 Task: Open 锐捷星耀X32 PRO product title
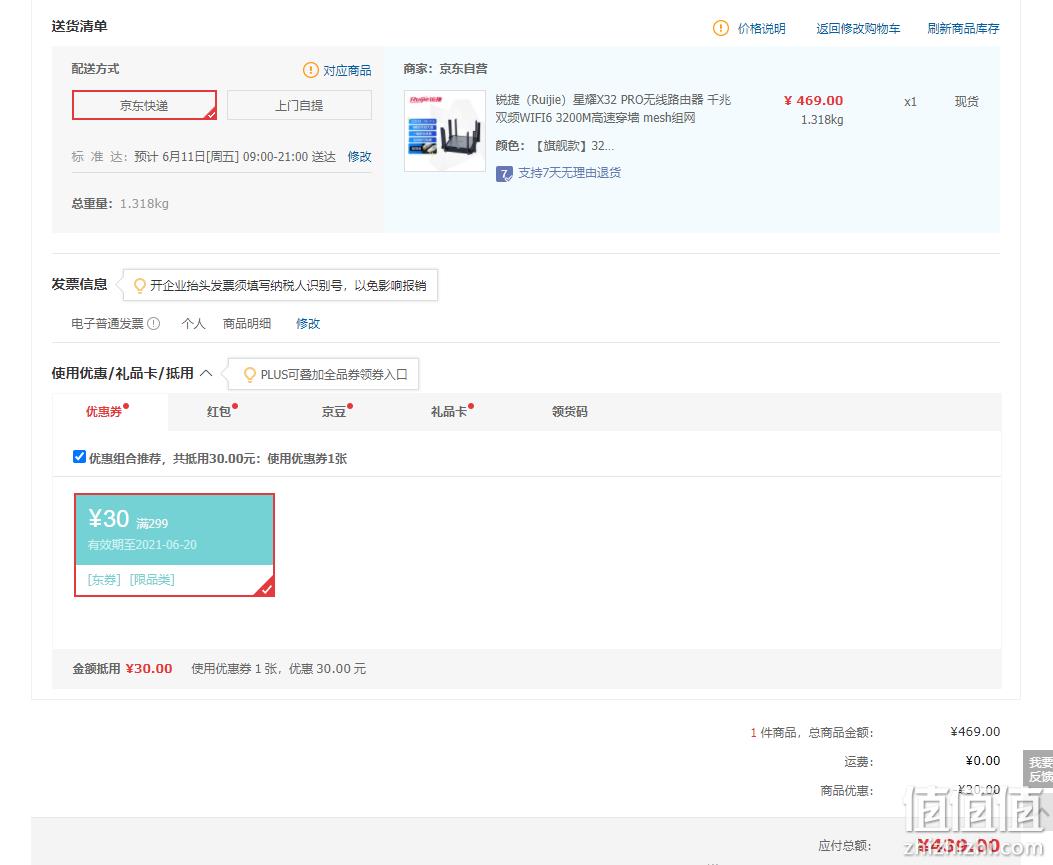(613, 109)
